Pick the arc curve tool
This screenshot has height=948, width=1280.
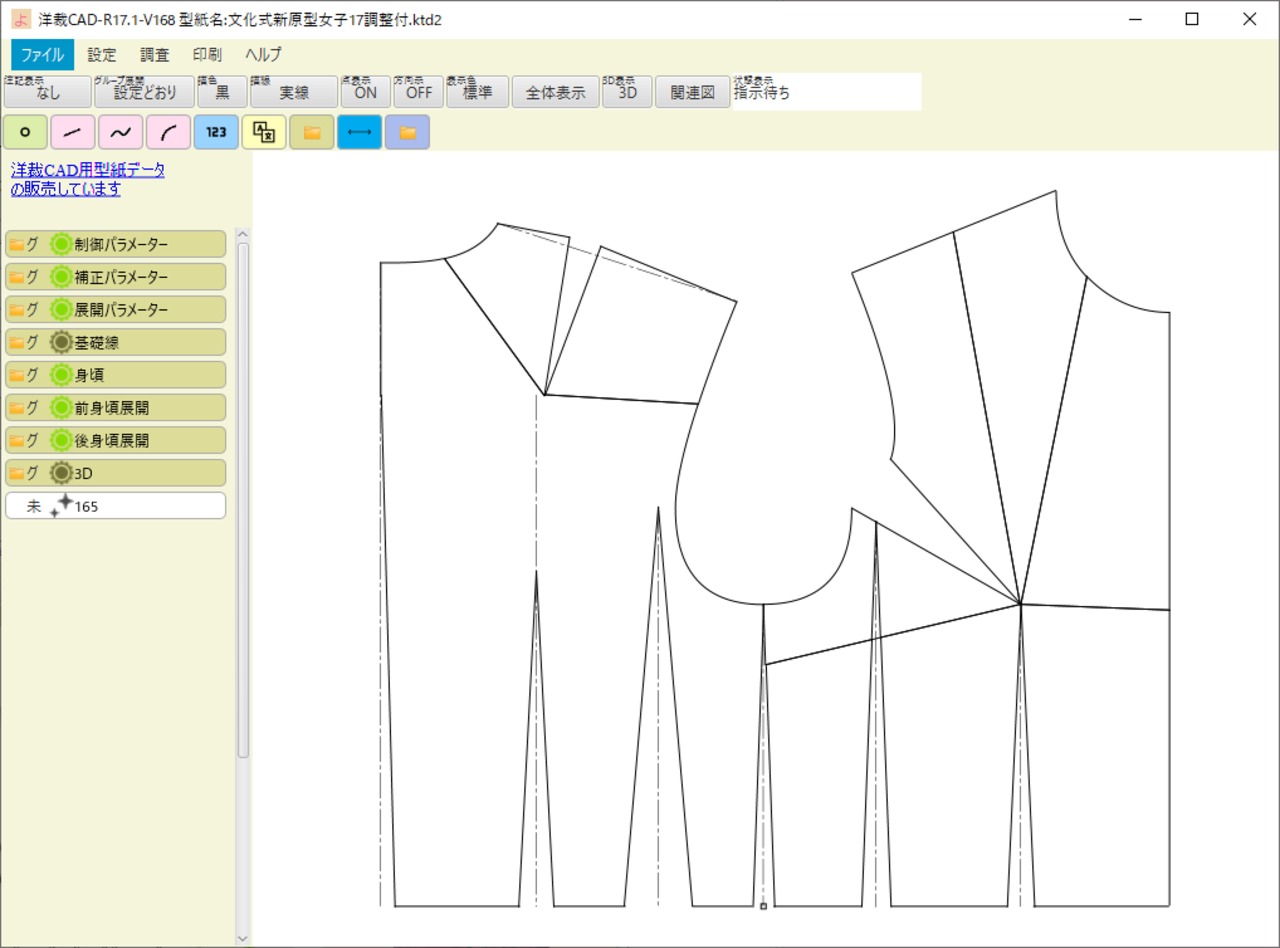point(169,132)
